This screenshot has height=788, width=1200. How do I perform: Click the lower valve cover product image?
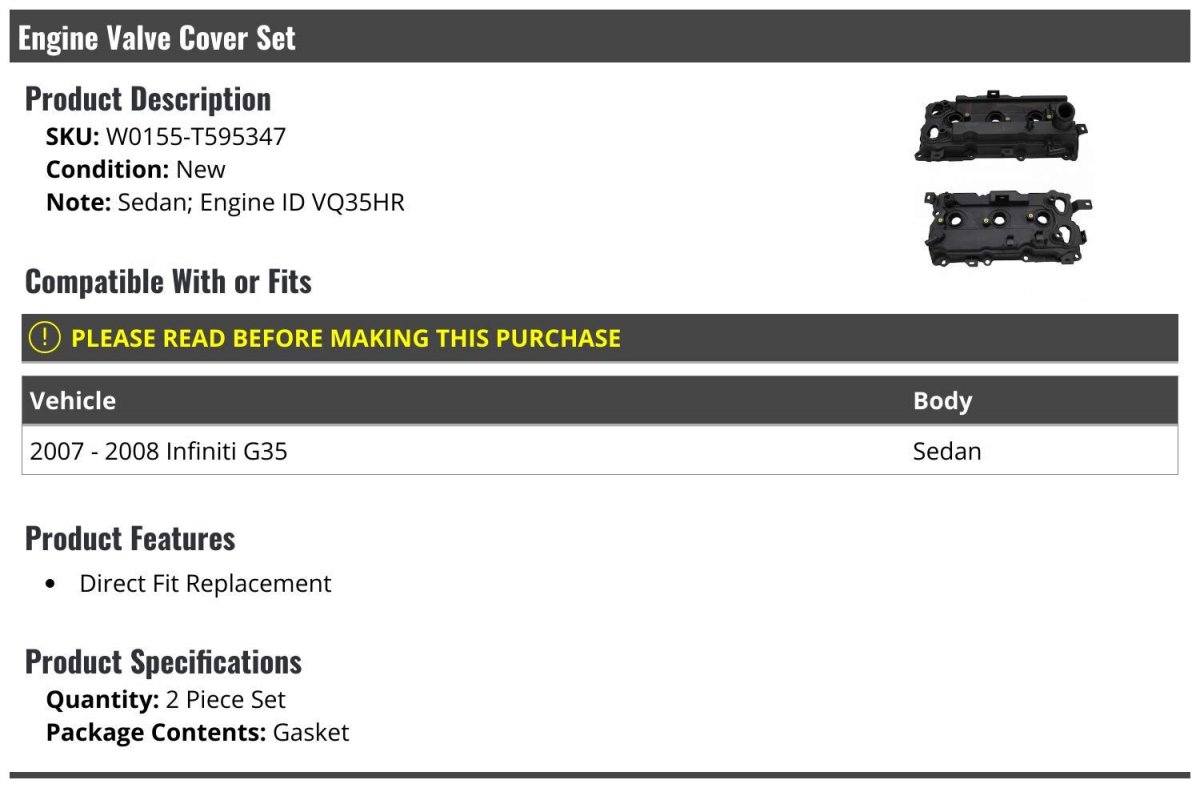(1006, 230)
